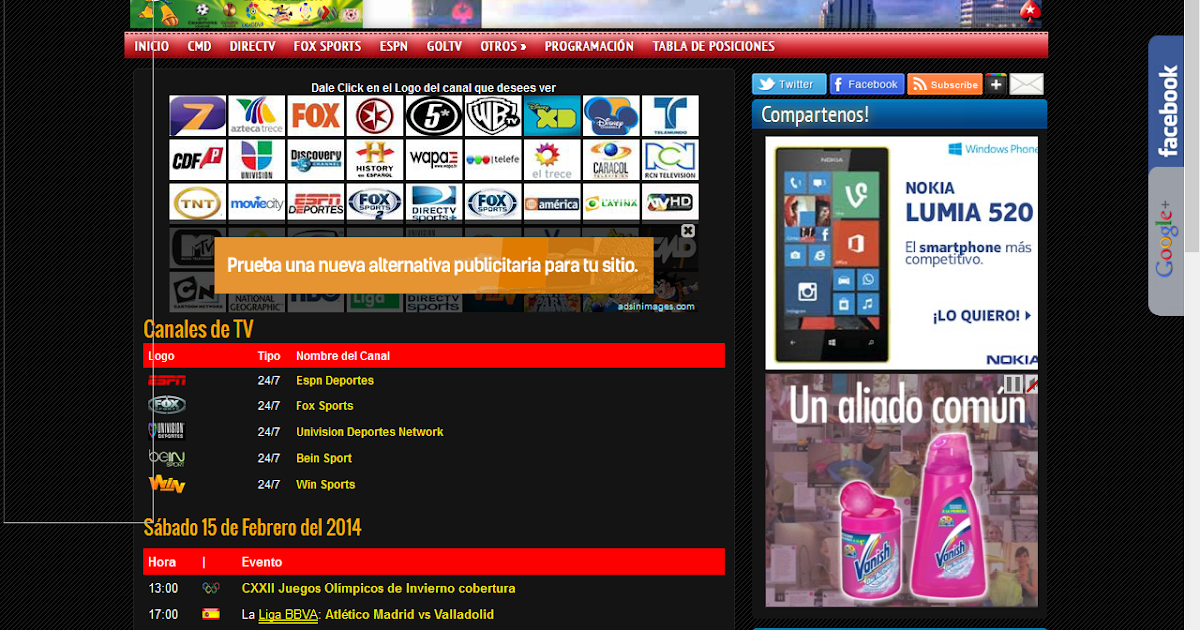Viewport: 1200px width, 630px height.
Task: Open the Espn Deportes channel link
Action: (x=335, y=380)
